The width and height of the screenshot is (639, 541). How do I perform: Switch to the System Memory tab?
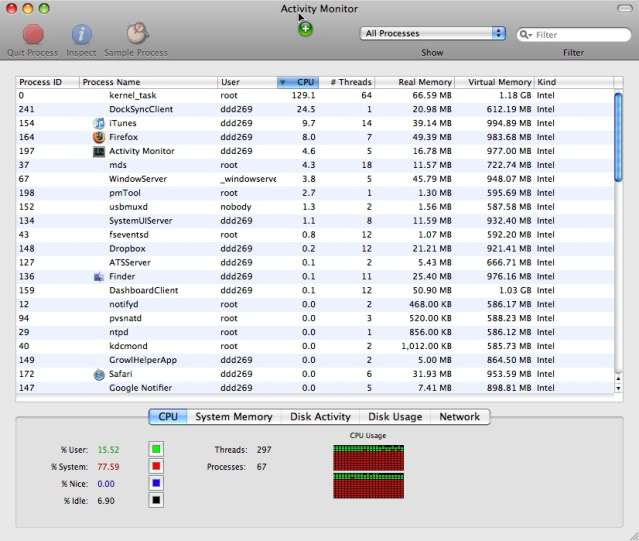234,417
